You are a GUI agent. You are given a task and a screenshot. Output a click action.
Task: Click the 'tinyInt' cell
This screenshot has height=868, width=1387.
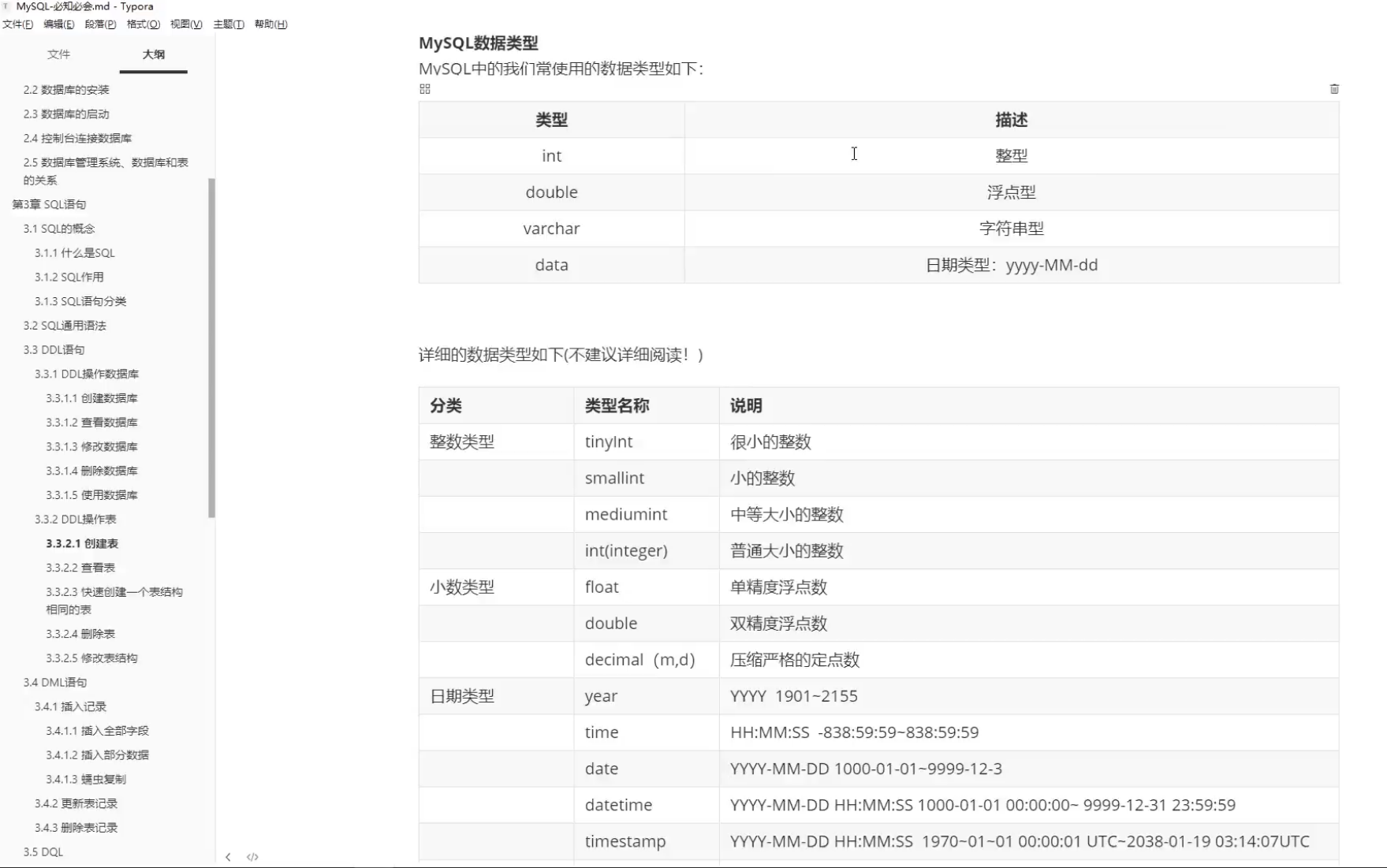pos(646,442)
